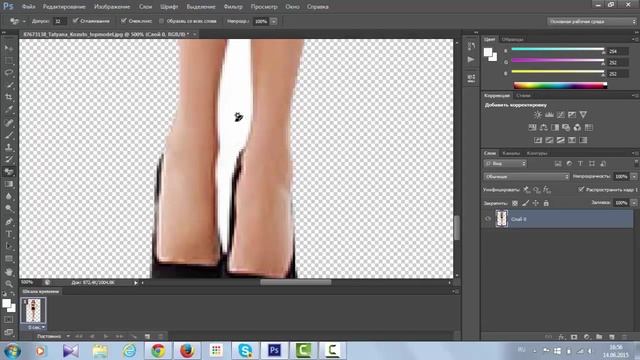The height and width of the screenshot is (360, 640).
Task: Hide Слой 0 with the eye icon
Action: [488, 219]
